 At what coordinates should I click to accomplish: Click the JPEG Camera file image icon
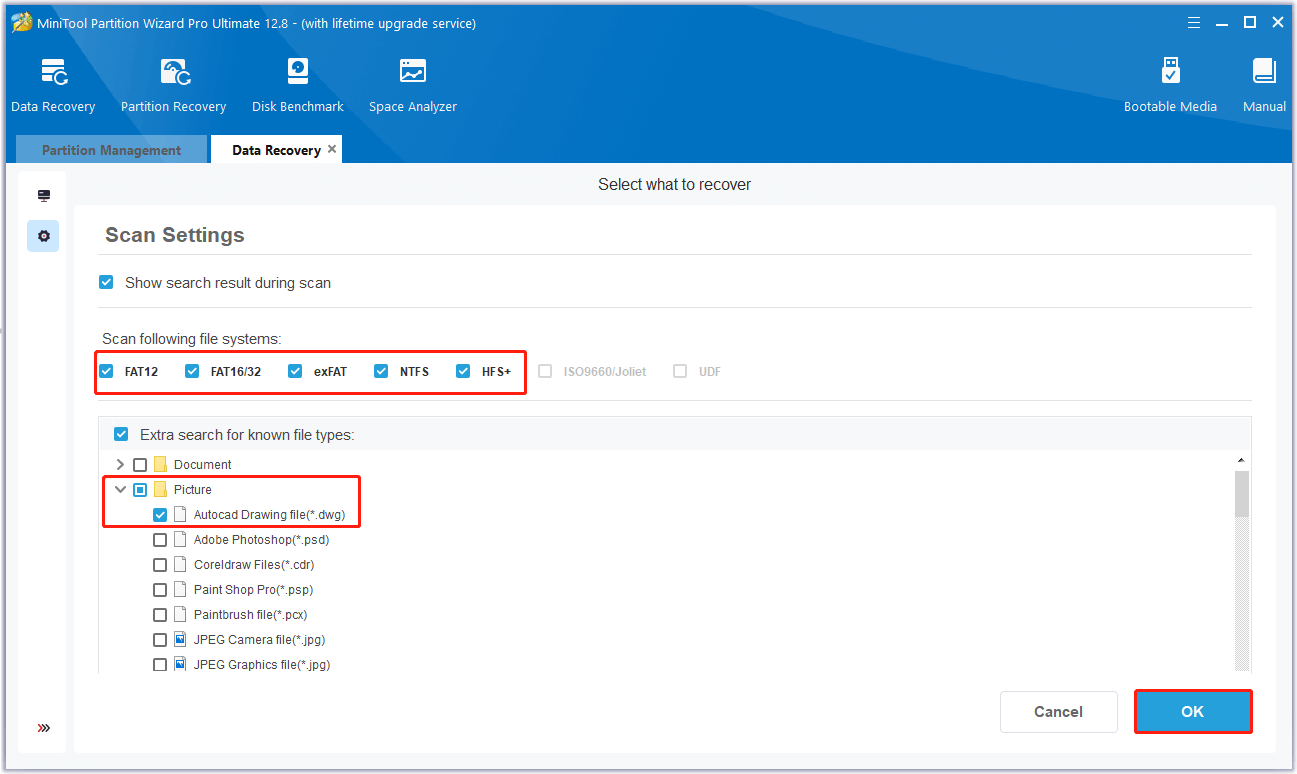tap(180, 640)
